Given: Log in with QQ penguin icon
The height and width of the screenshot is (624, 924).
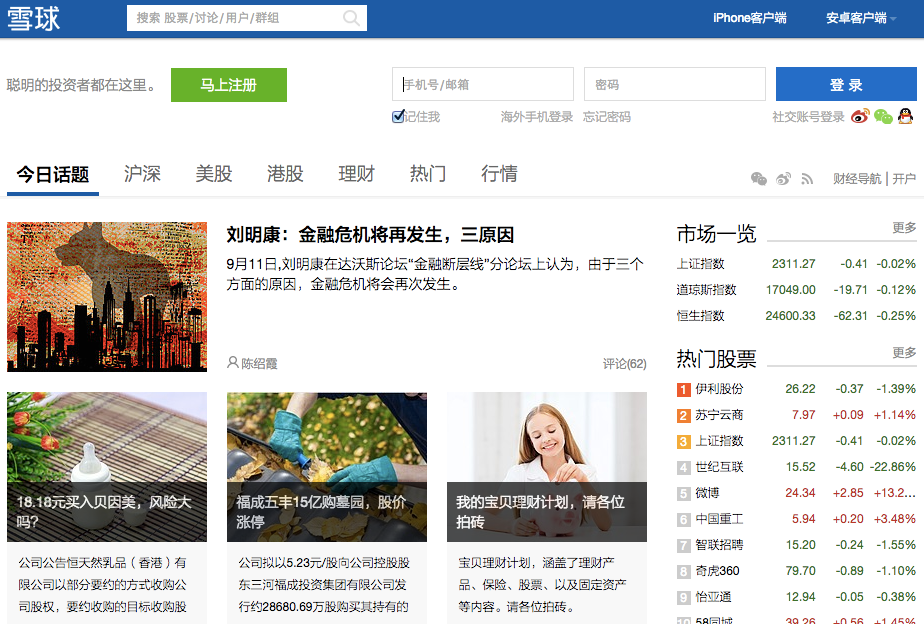Looking at the screenshot, I should point(906,116).
